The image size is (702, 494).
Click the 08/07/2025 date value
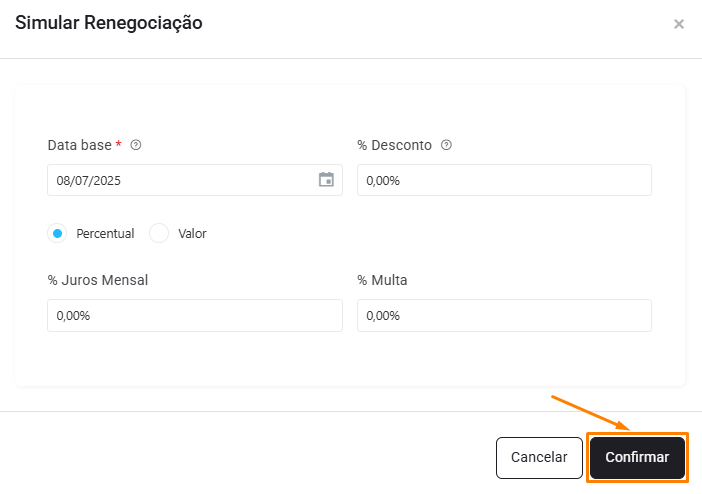pos(89,180)
